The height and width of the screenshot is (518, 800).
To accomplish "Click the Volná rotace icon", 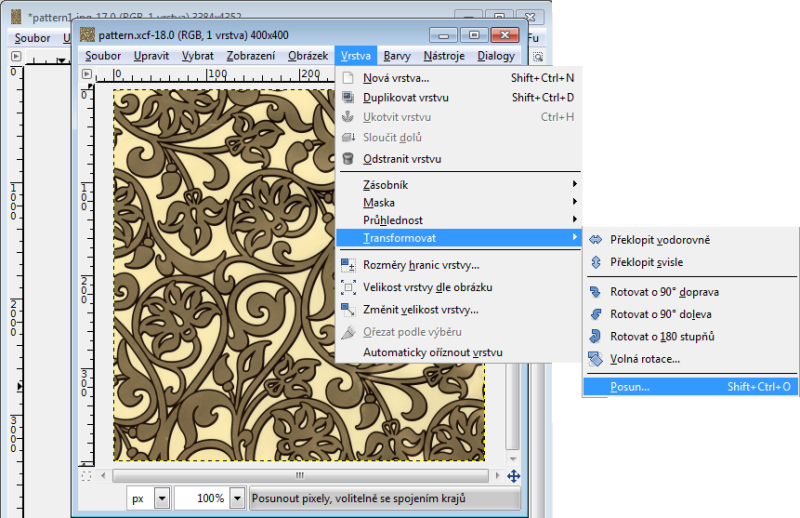I will (596, 358).
